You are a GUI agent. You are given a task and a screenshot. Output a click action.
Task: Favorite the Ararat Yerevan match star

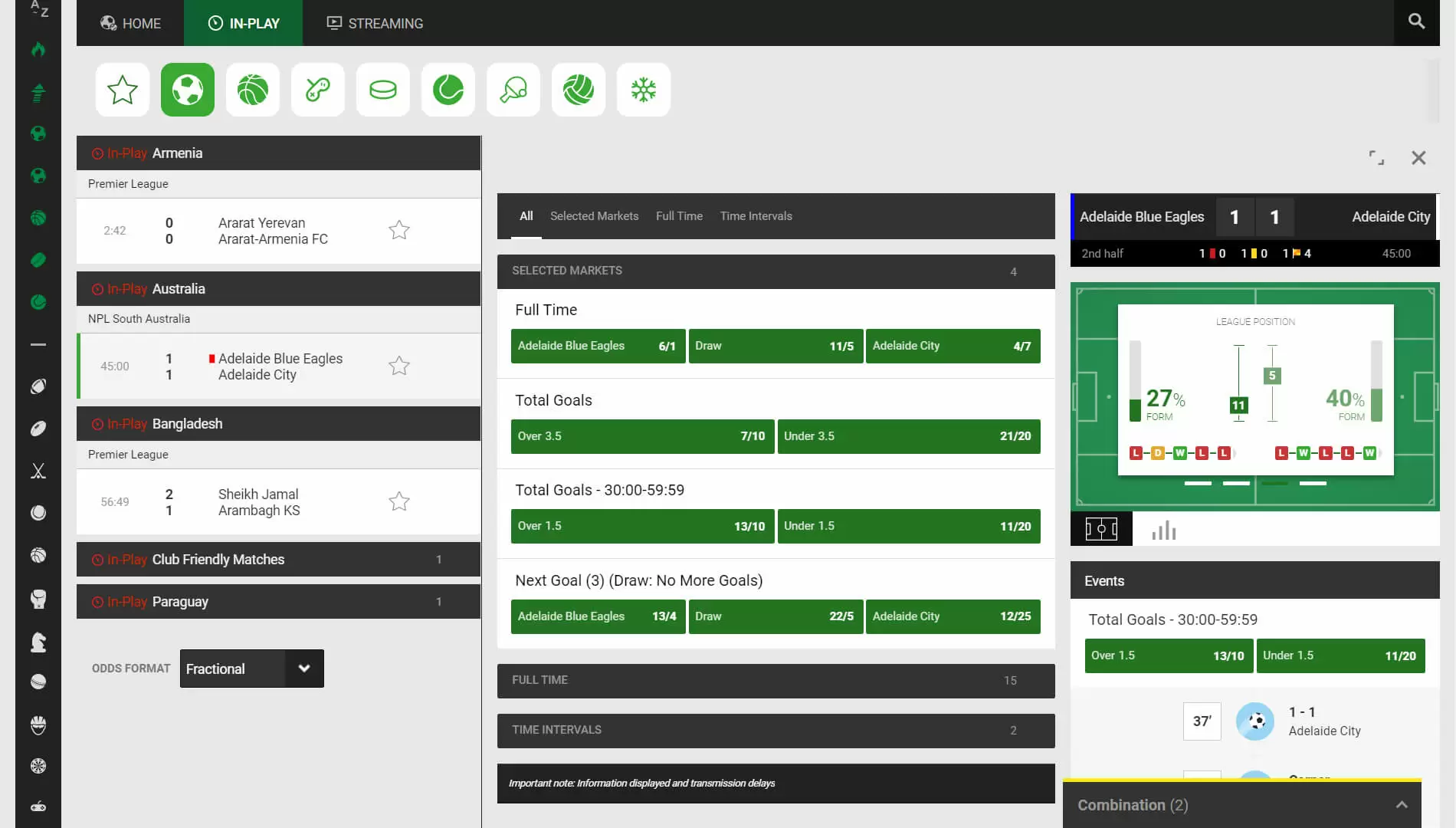click(398, 230)
